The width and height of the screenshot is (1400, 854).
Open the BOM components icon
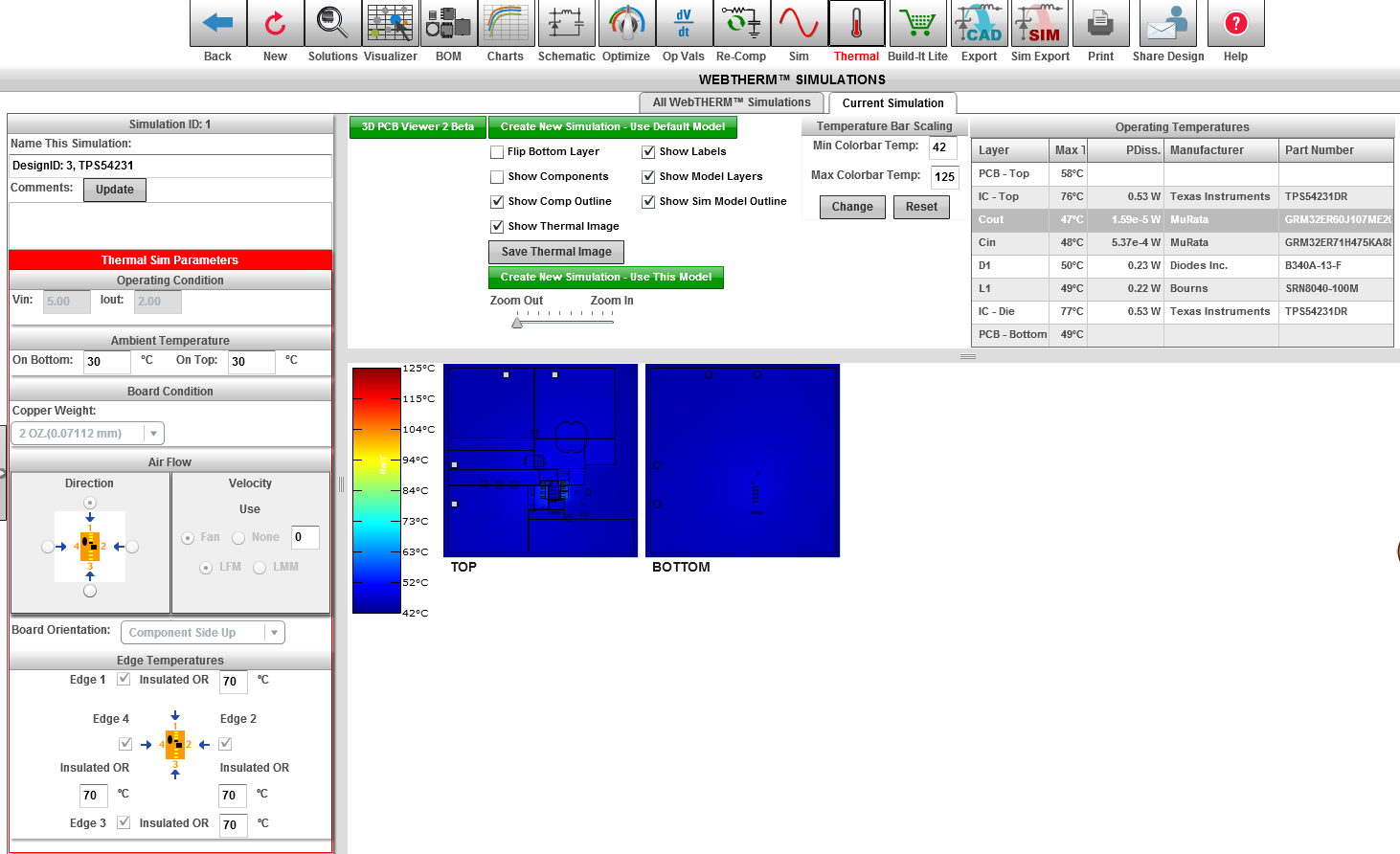point(448,24)
